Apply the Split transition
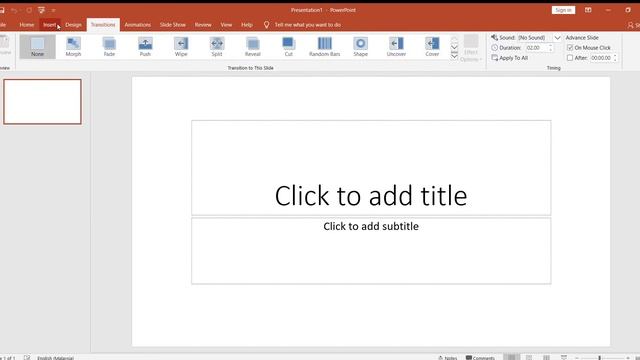The image size is (640, 360). tap(217, 47)
